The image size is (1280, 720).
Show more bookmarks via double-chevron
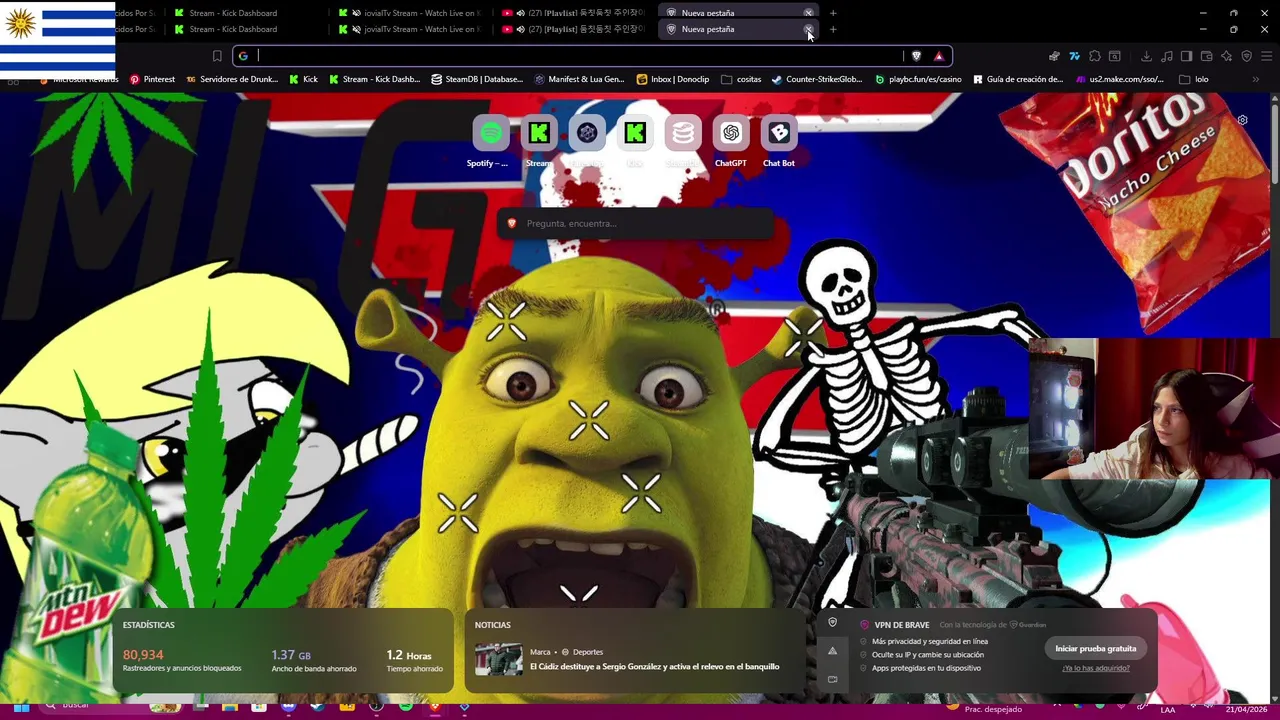coord(1256,79)
